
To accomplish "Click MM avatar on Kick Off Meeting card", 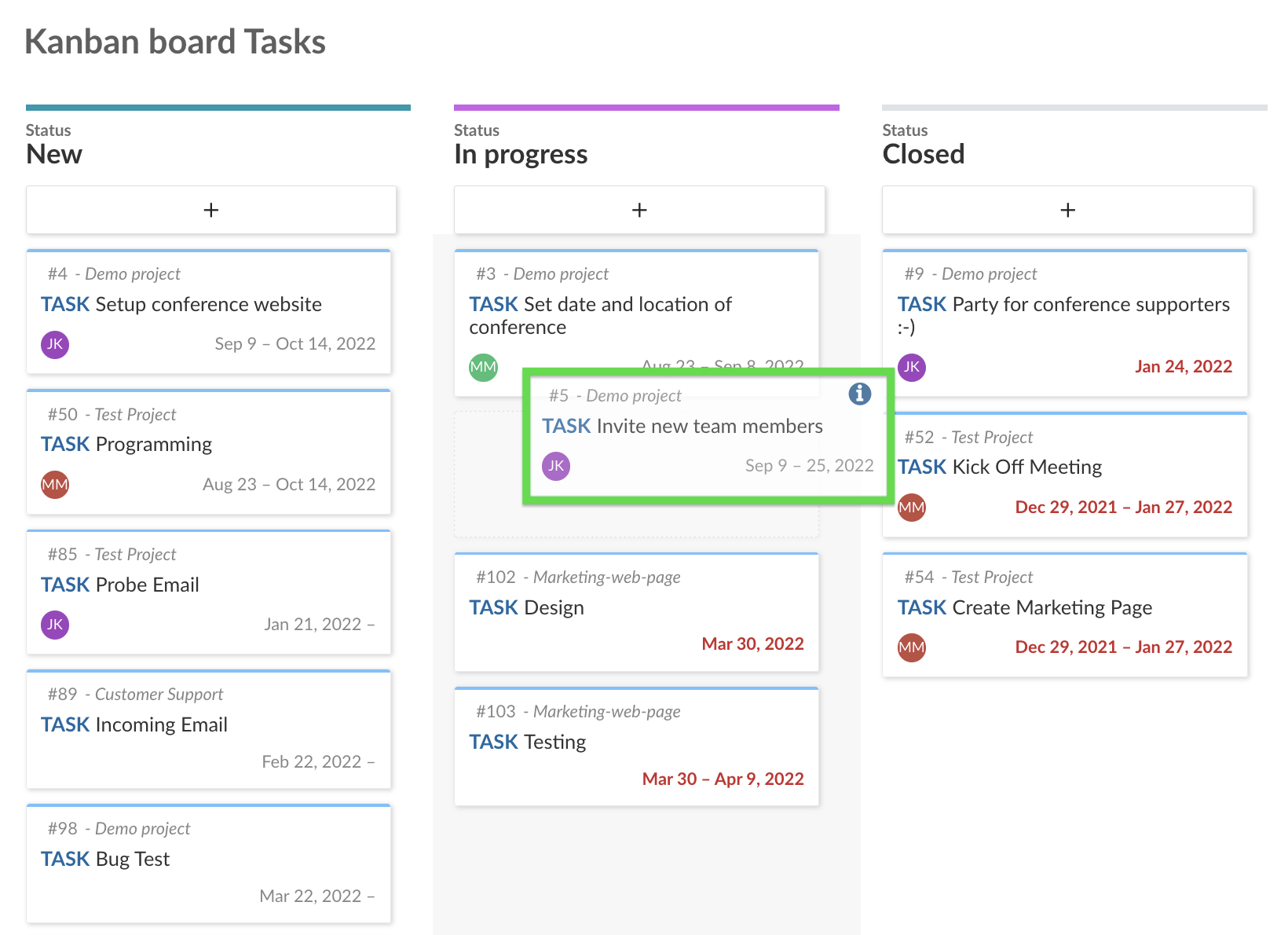I will [x=912, y=508].
